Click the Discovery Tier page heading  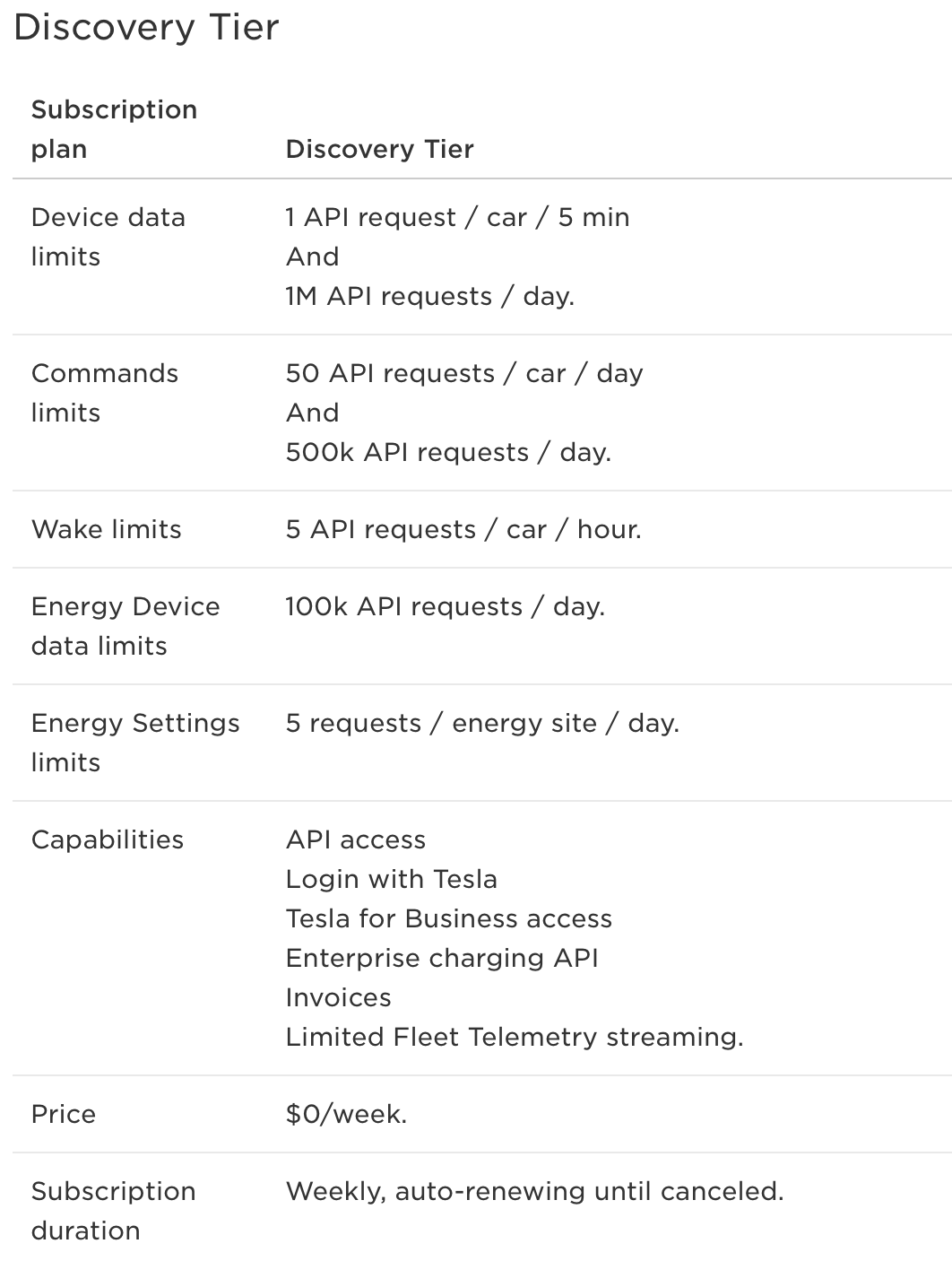tap(146, 27)
